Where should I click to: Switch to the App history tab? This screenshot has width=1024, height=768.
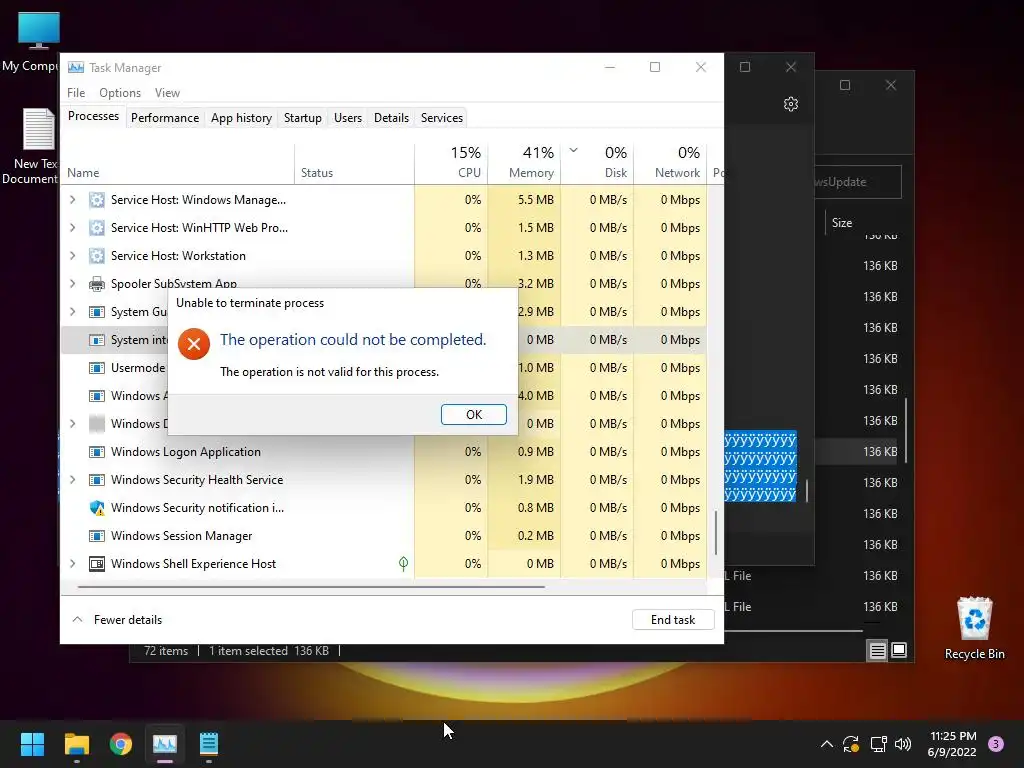(x=241, y=118)
